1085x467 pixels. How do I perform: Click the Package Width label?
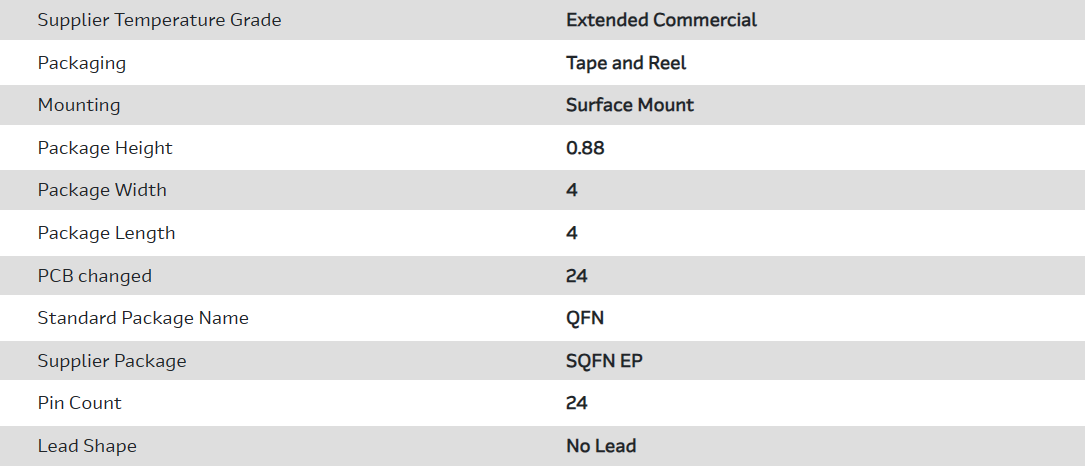pyautogui.click(x=102, y=190)
